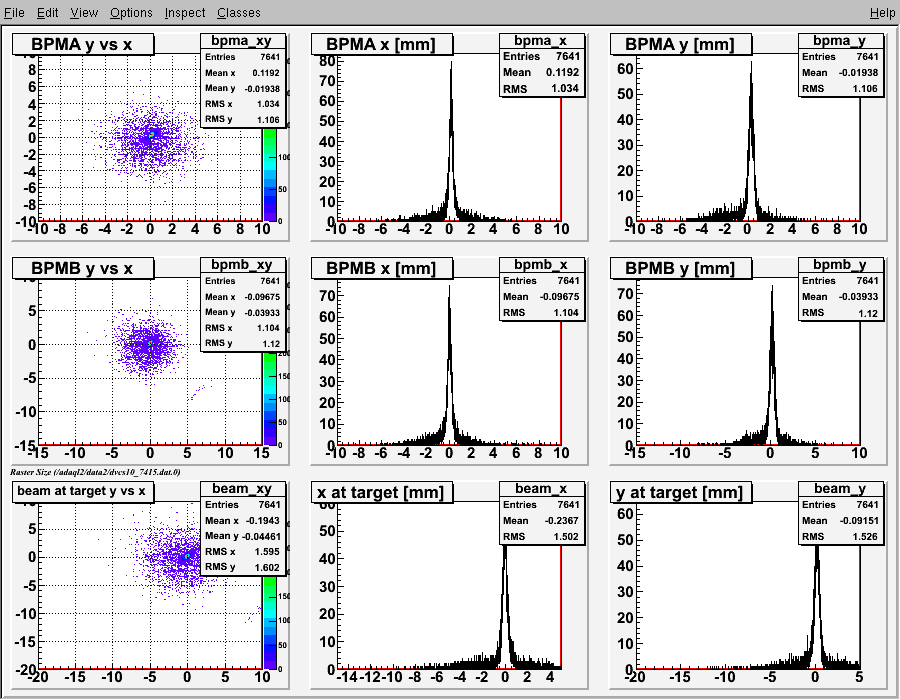Open the Help menu

(x=882, y=13)
